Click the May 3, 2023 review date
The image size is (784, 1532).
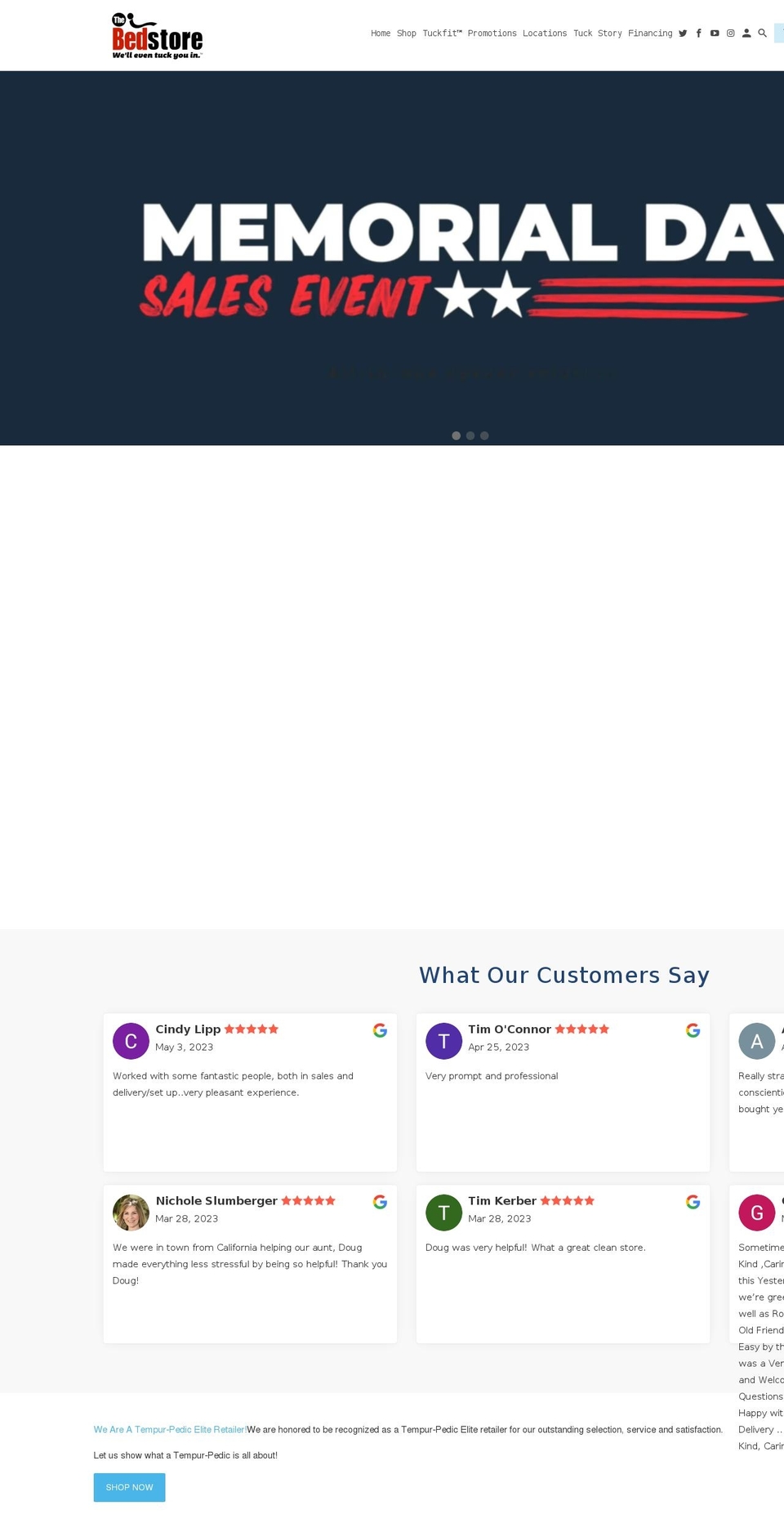click(x=185, y=1047)
